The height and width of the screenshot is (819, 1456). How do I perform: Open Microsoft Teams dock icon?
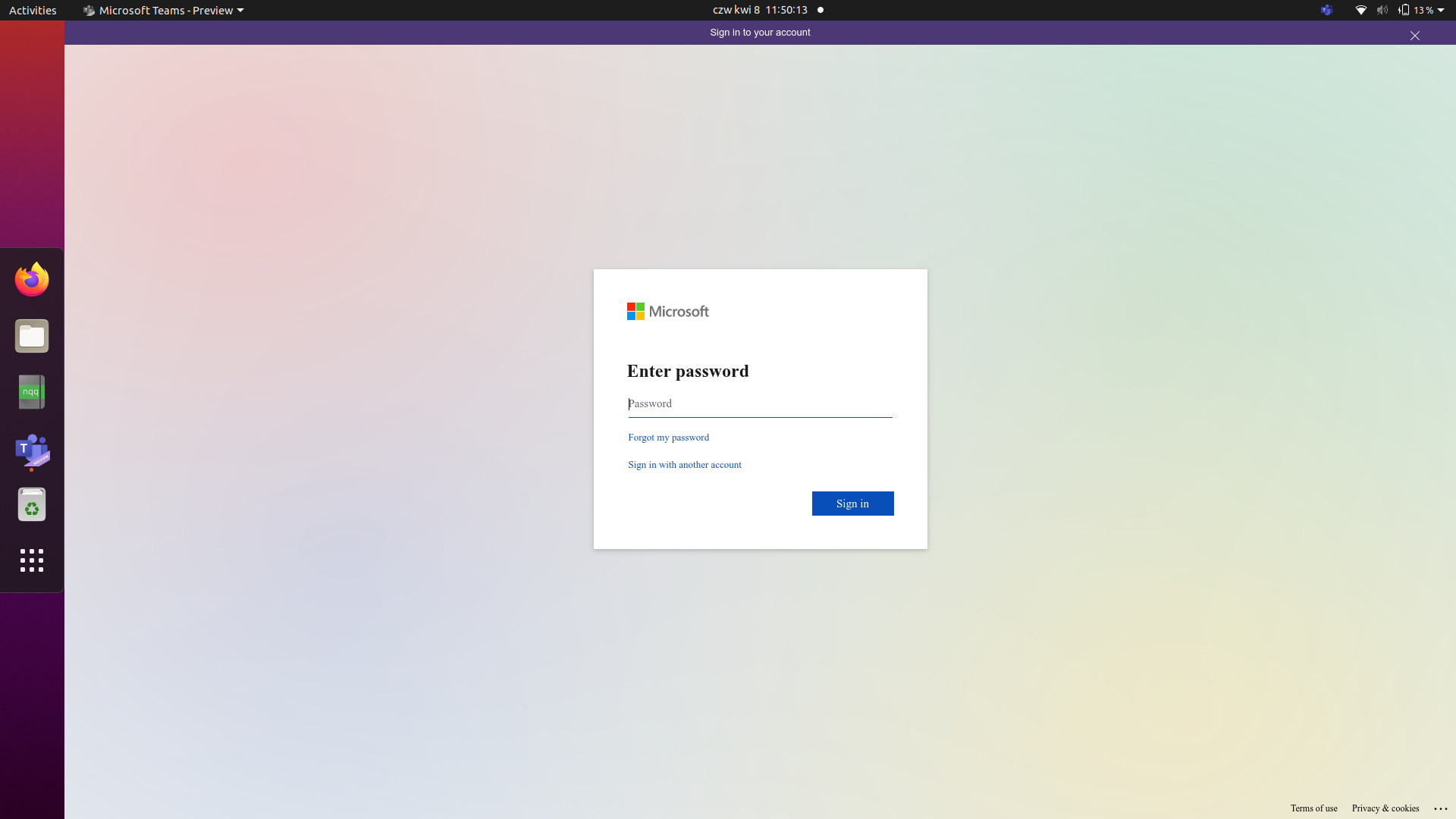[x=32, y=451]
